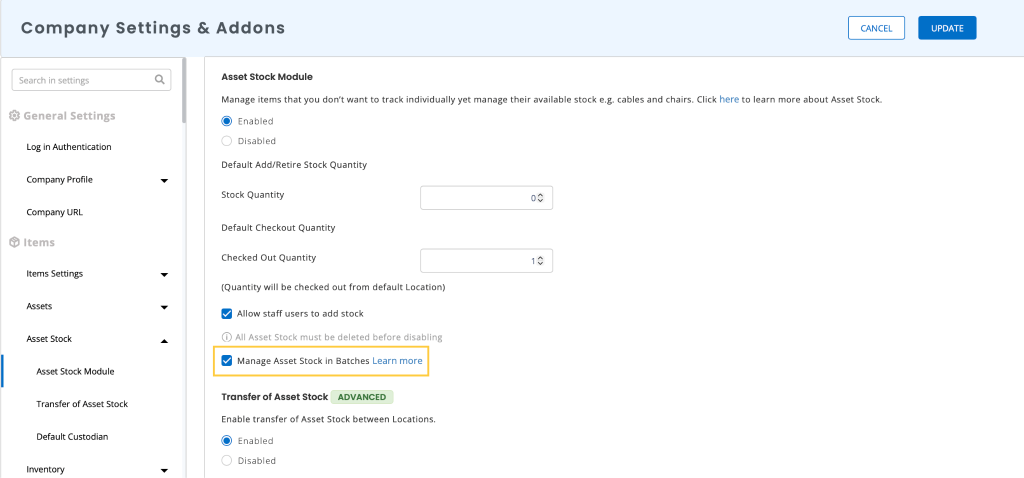The height and width of the screenshot is (478, 1024).
Task: Open the Asset Stock sidebar item
Action: click(49, 339)
